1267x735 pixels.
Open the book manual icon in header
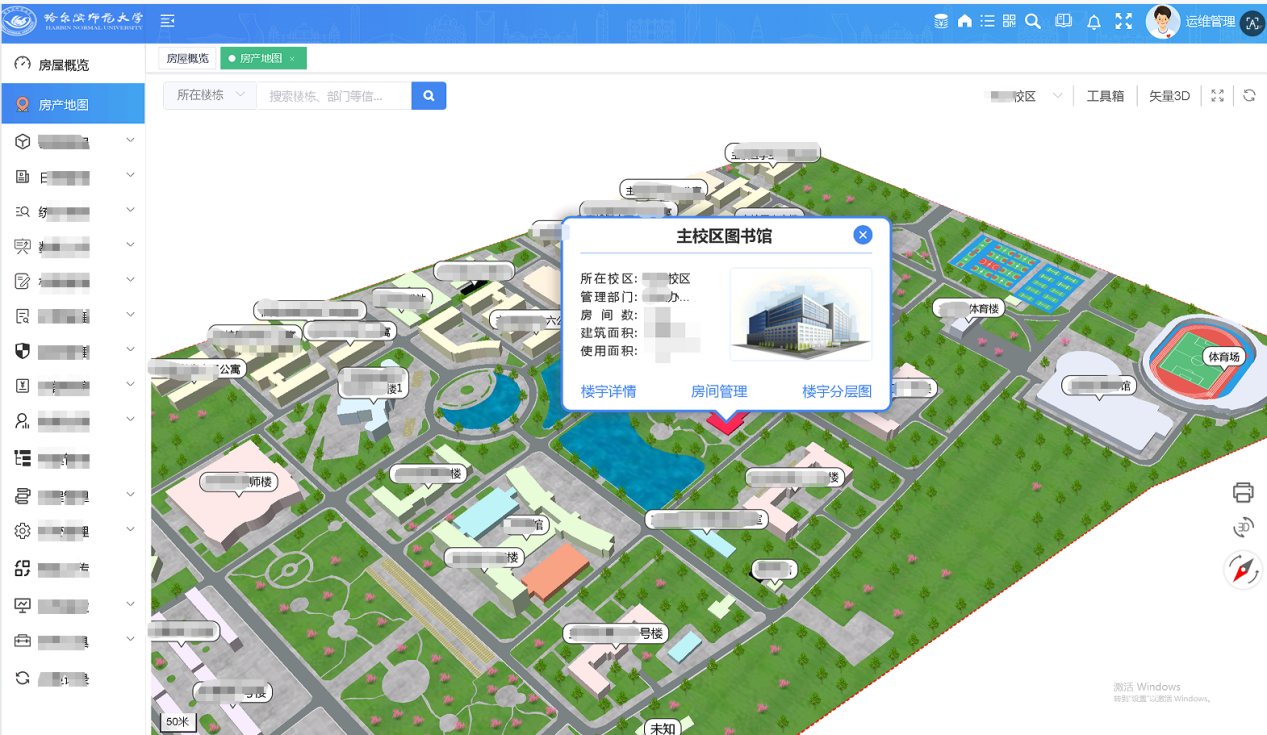tap(1063, 21)
